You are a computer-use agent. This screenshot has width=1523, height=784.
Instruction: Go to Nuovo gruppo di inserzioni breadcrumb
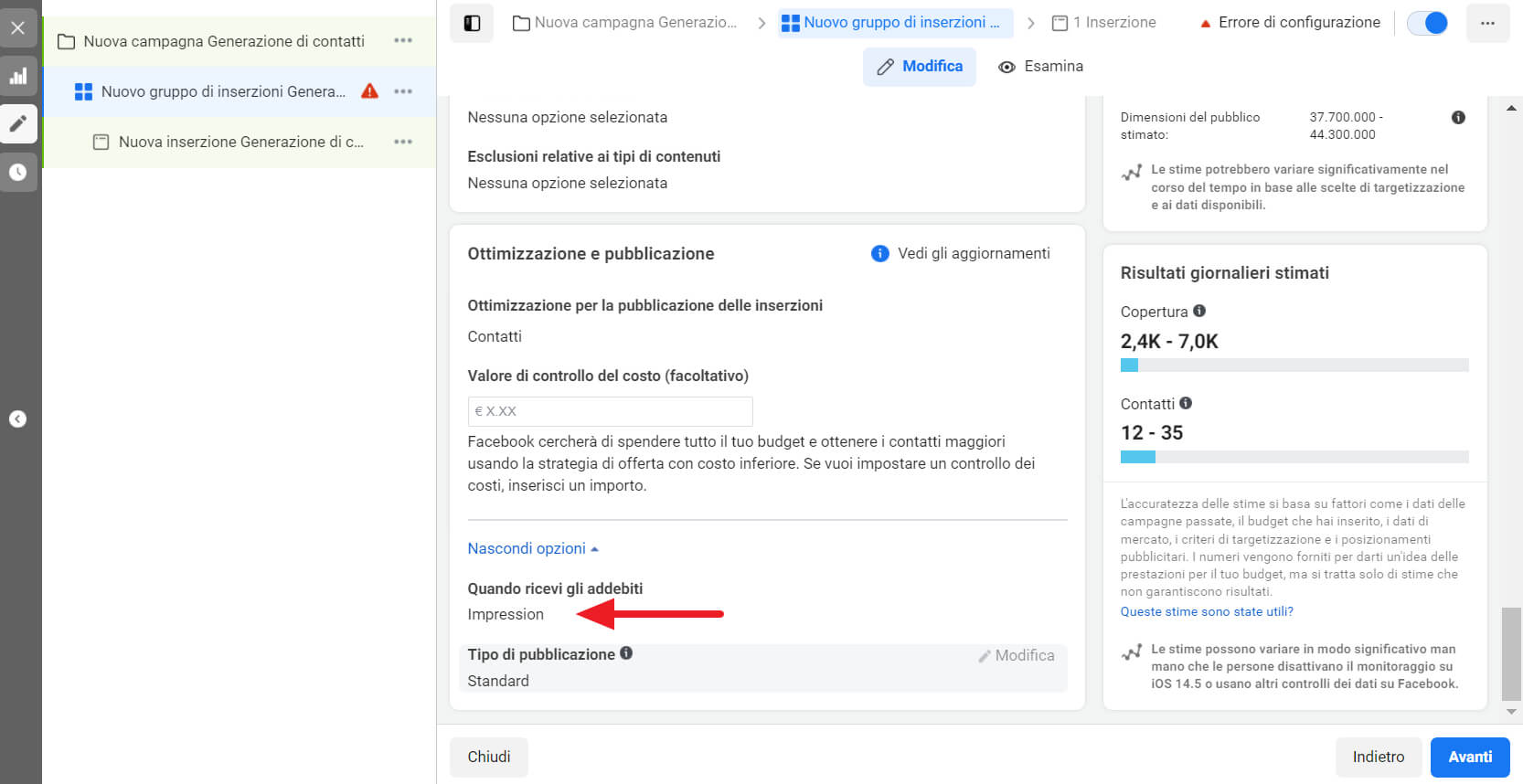click(x=895, y=23)
